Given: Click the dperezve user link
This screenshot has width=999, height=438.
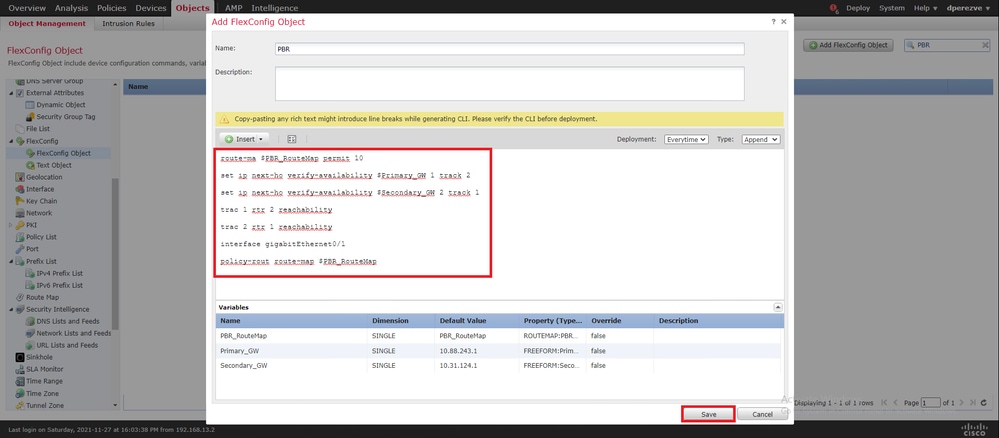Looking at the screenshot, I should pos(968,8).
